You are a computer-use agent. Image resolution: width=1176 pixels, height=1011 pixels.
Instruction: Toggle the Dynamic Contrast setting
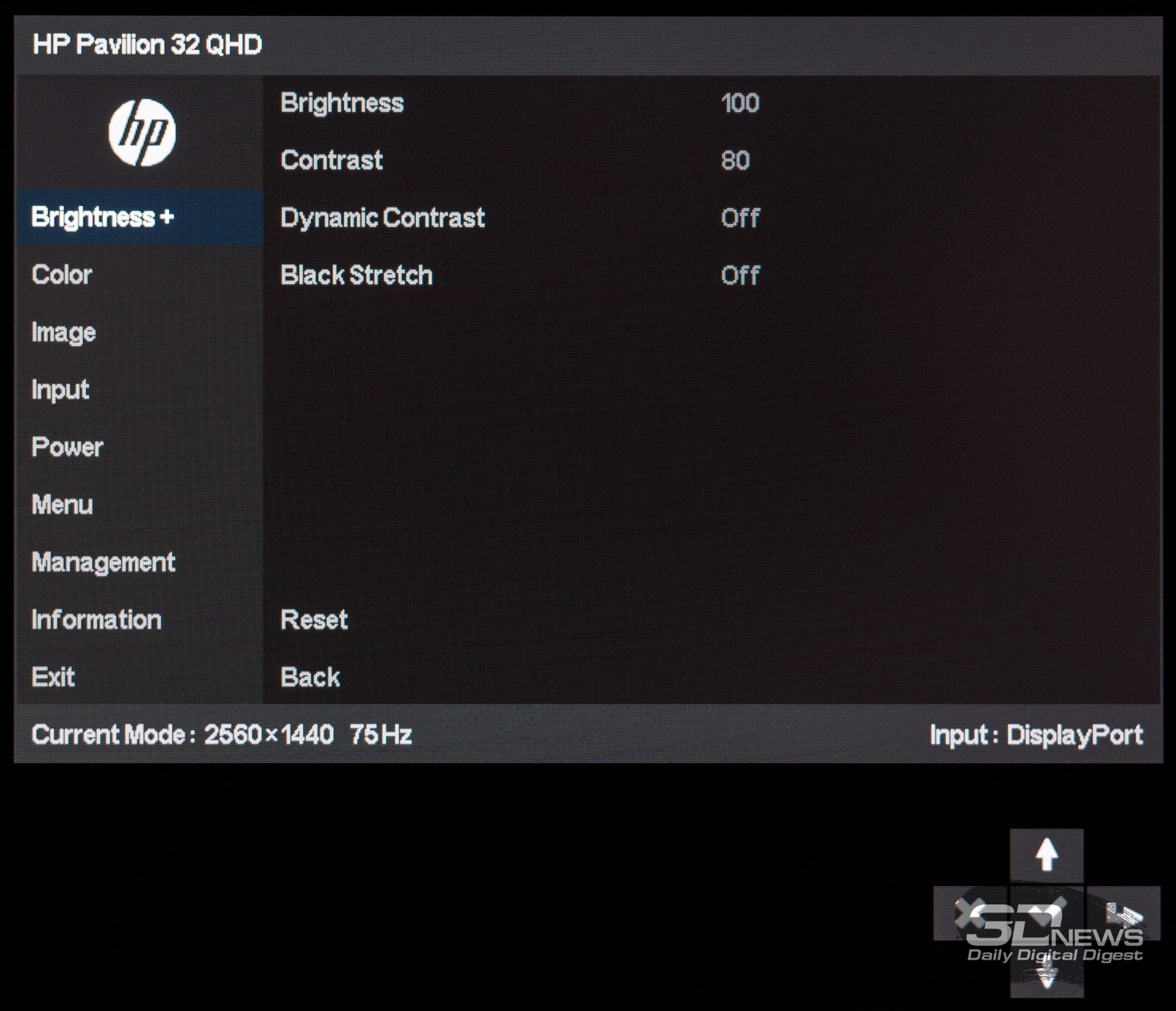coord(711,218)
